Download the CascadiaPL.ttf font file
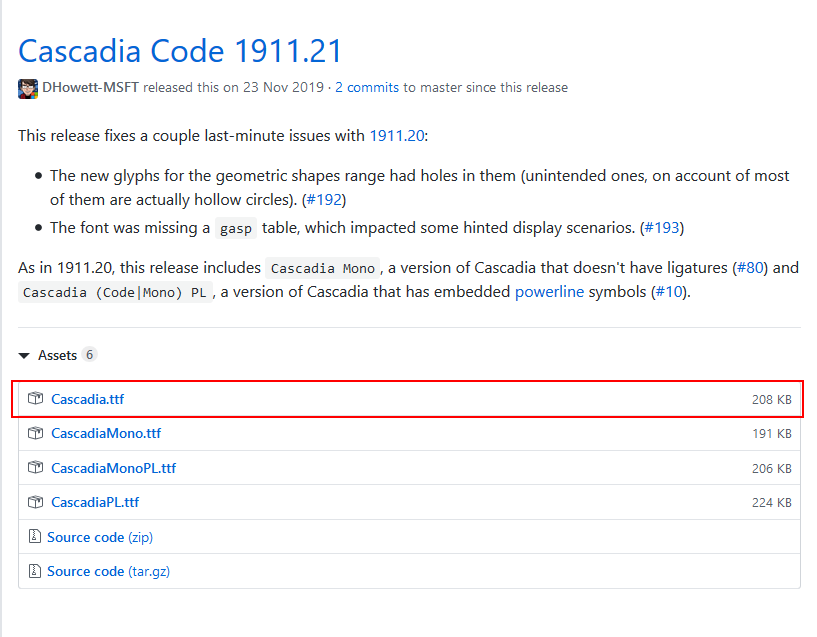 (x=97, y=502)
